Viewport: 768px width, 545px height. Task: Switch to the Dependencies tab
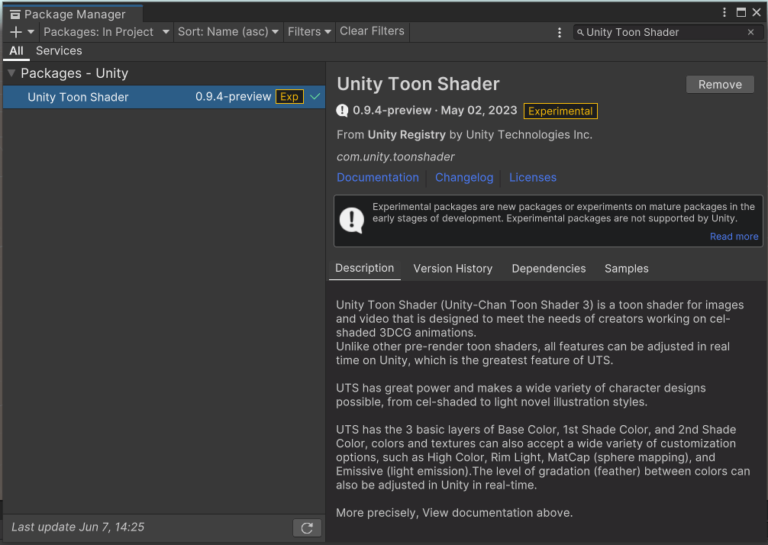point(548,269)
